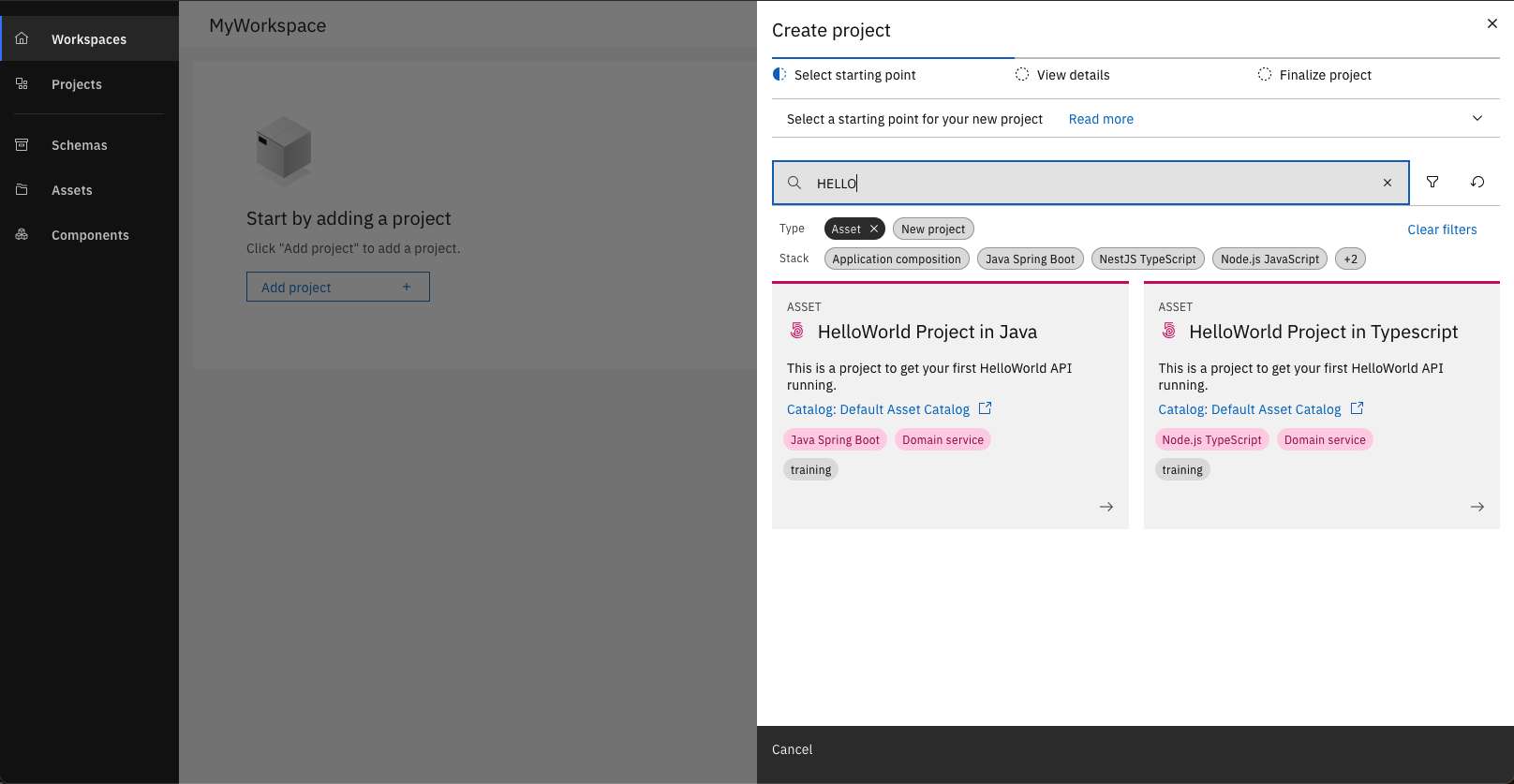
Task: Click the Add project button
Action: [x=338, y=287]
